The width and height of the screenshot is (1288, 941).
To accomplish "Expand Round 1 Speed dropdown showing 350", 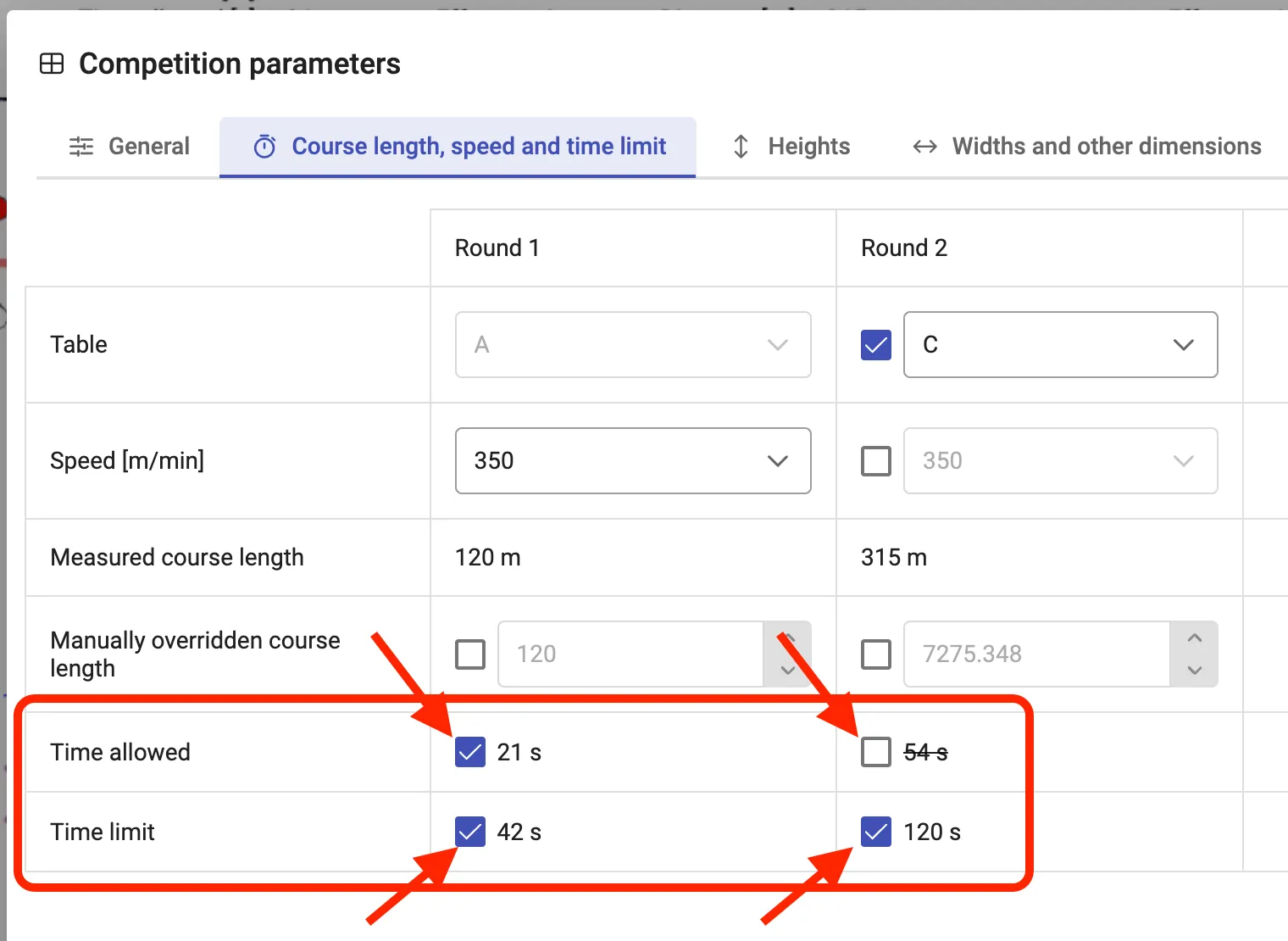I will coord(633,461).
